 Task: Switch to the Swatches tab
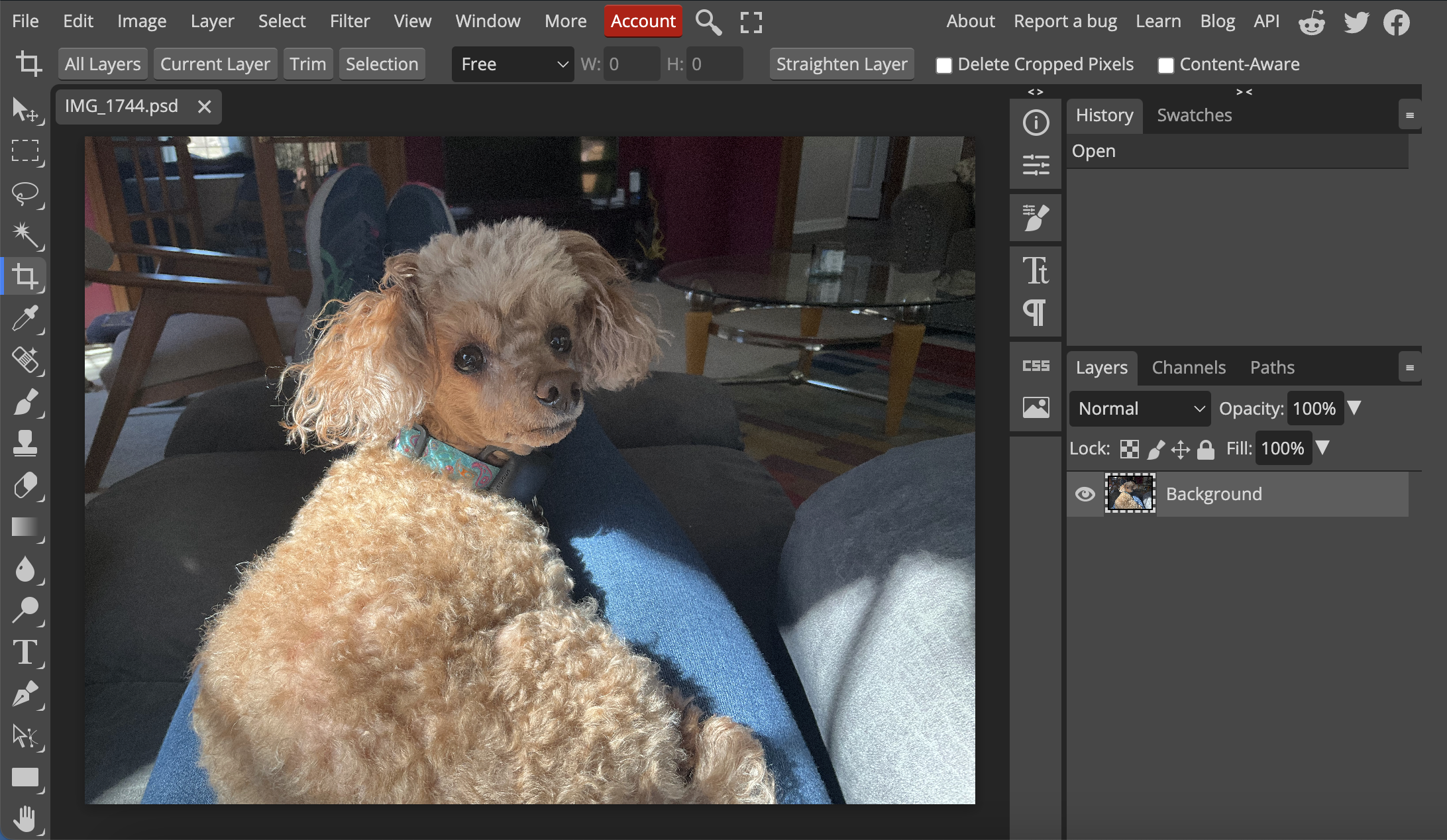point(1193,114)
